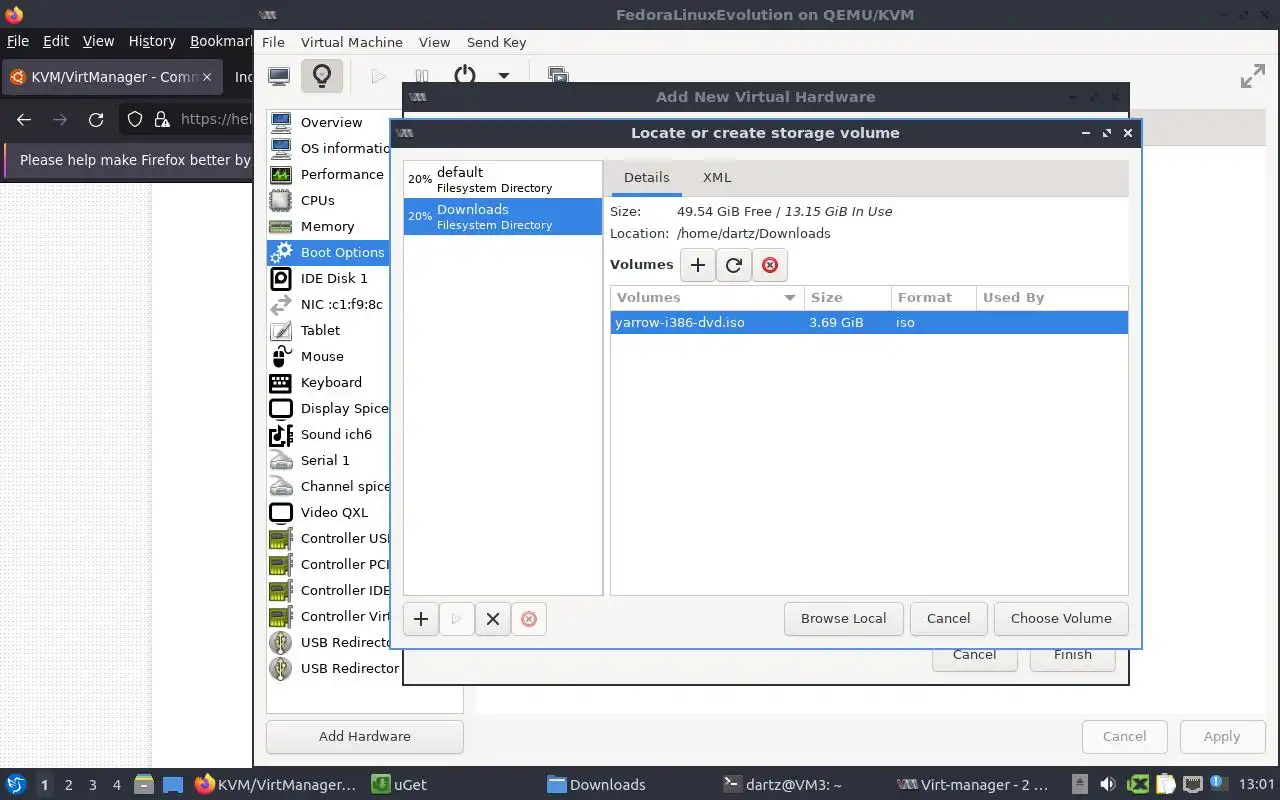The width and height of the screenshot is (1280, 800).
Task: Click the Choose Volume button
Action: point(1061,618)
